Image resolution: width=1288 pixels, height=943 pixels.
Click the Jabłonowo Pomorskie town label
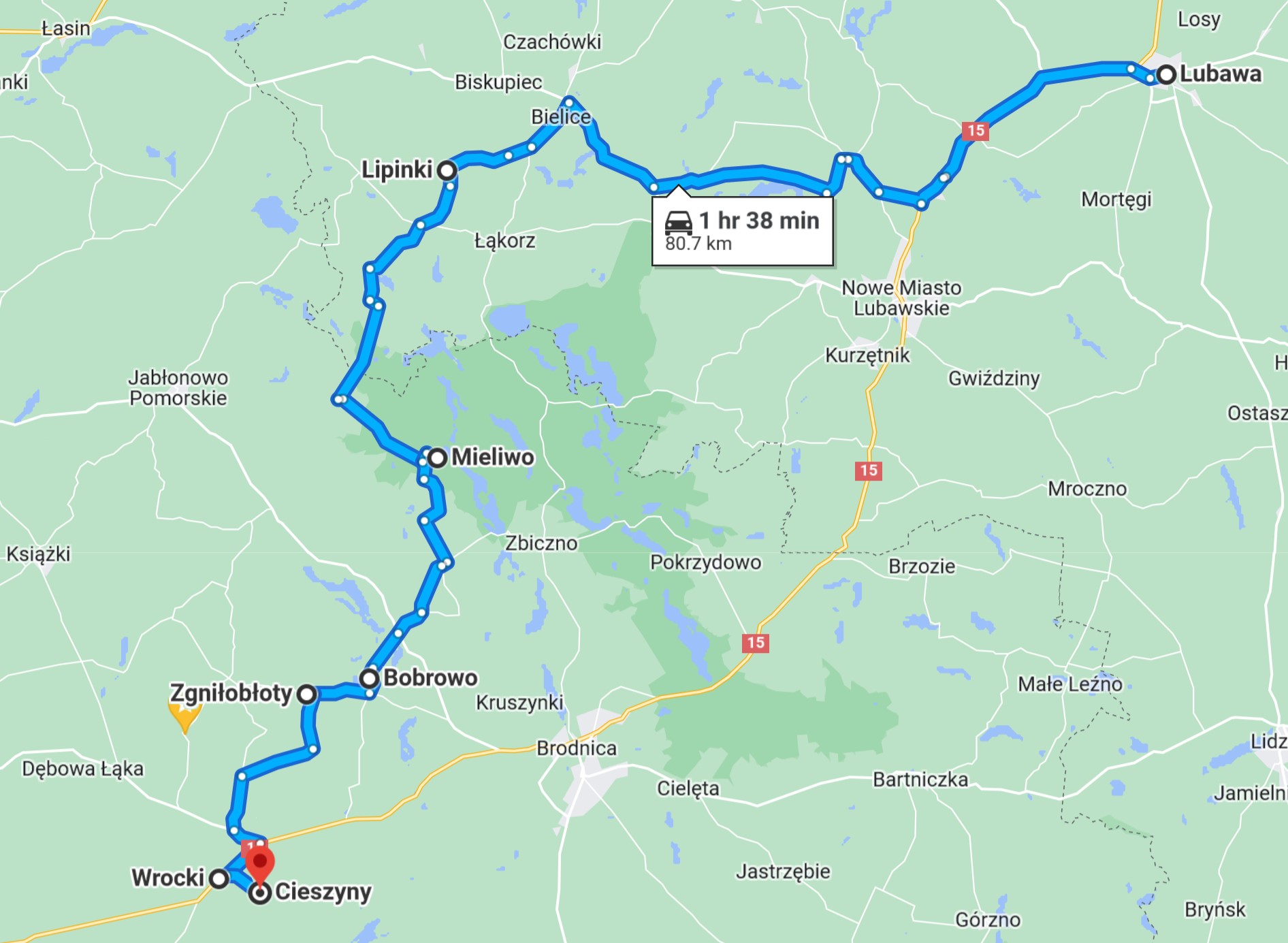pos(178,387)
